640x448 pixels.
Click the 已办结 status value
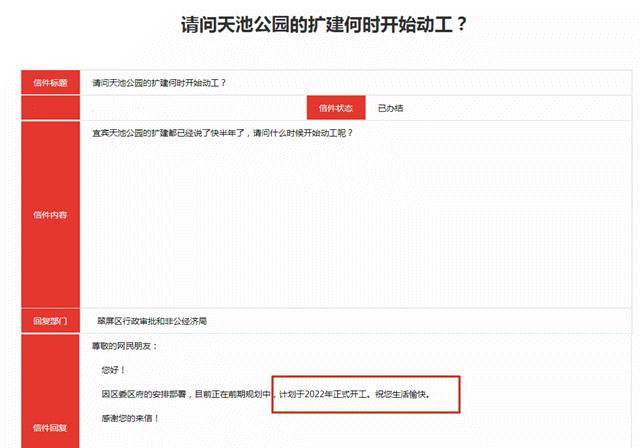390,108
